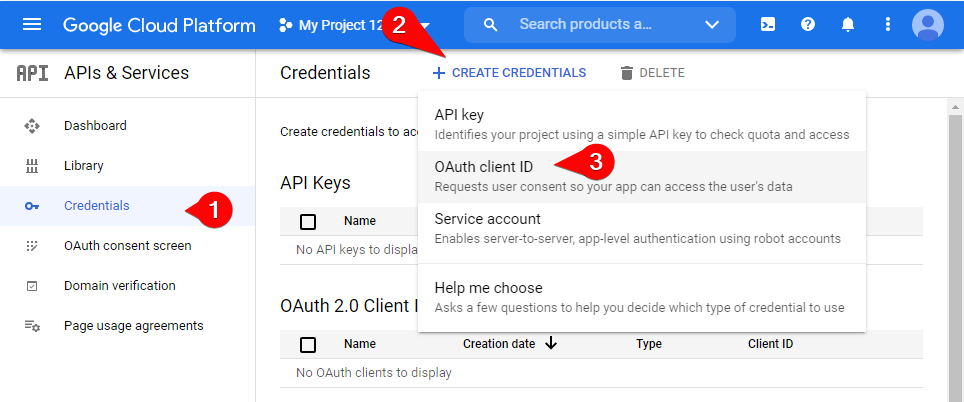Click the Create Credentials button
The height and width of the screenshot is (402, 964).
(x=509, y=73)
